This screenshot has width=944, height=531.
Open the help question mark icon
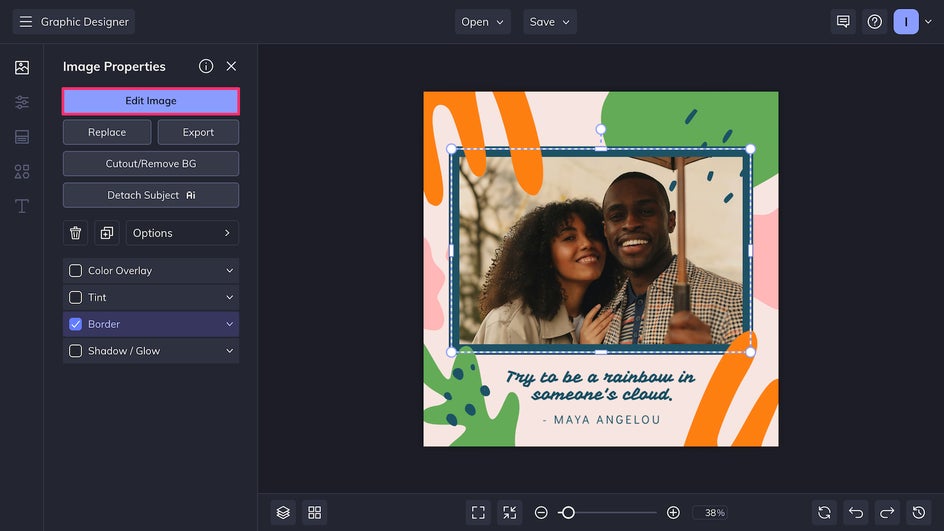click(875, 22)
